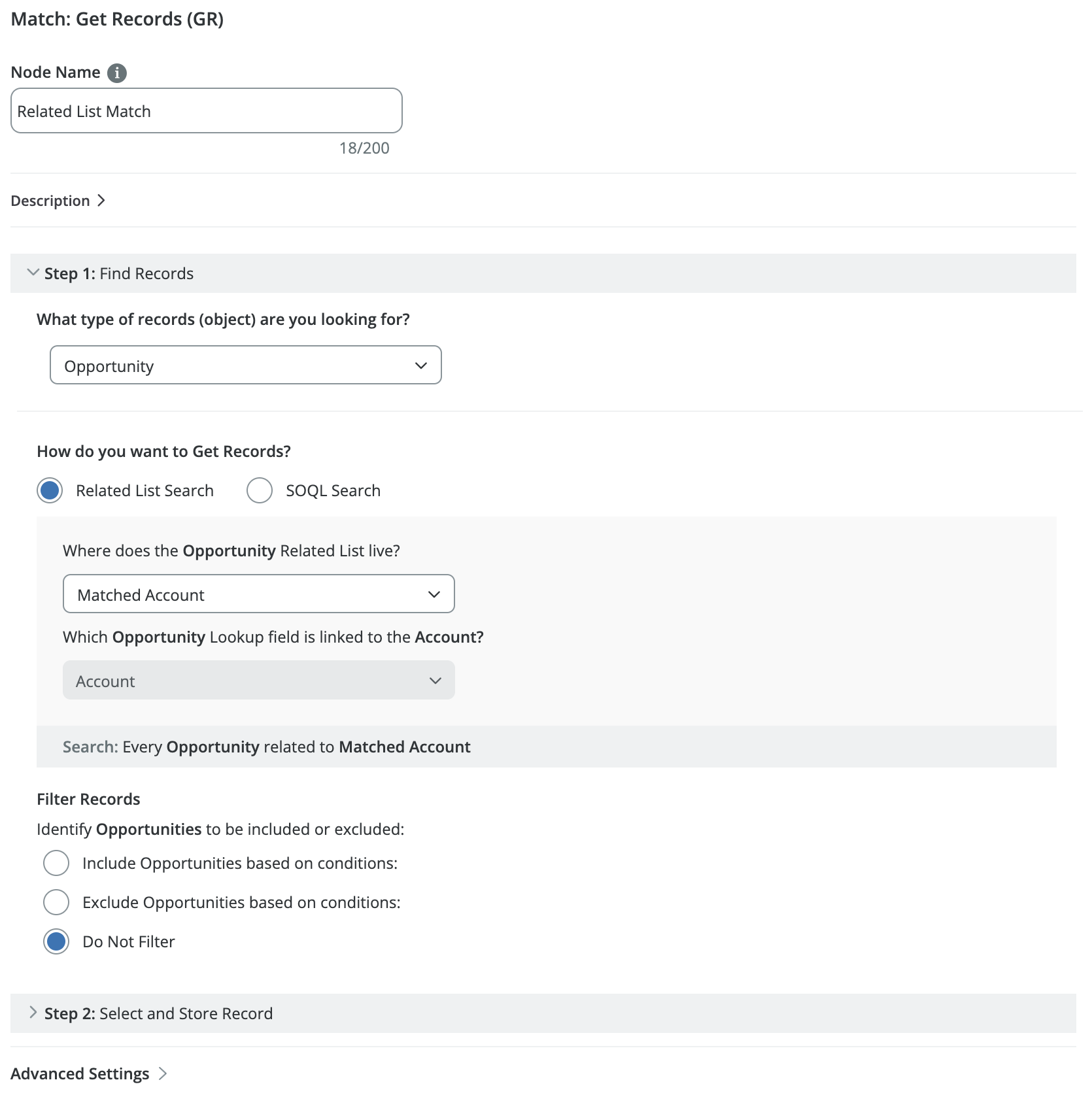Choose Include Opportunities based on conditions
Viewport: 1092px width, 1097px height.
pos(56,863)
